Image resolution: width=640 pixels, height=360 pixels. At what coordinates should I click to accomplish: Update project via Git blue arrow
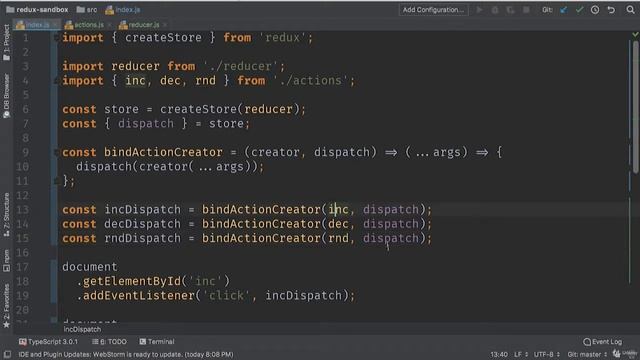(564, 10)
